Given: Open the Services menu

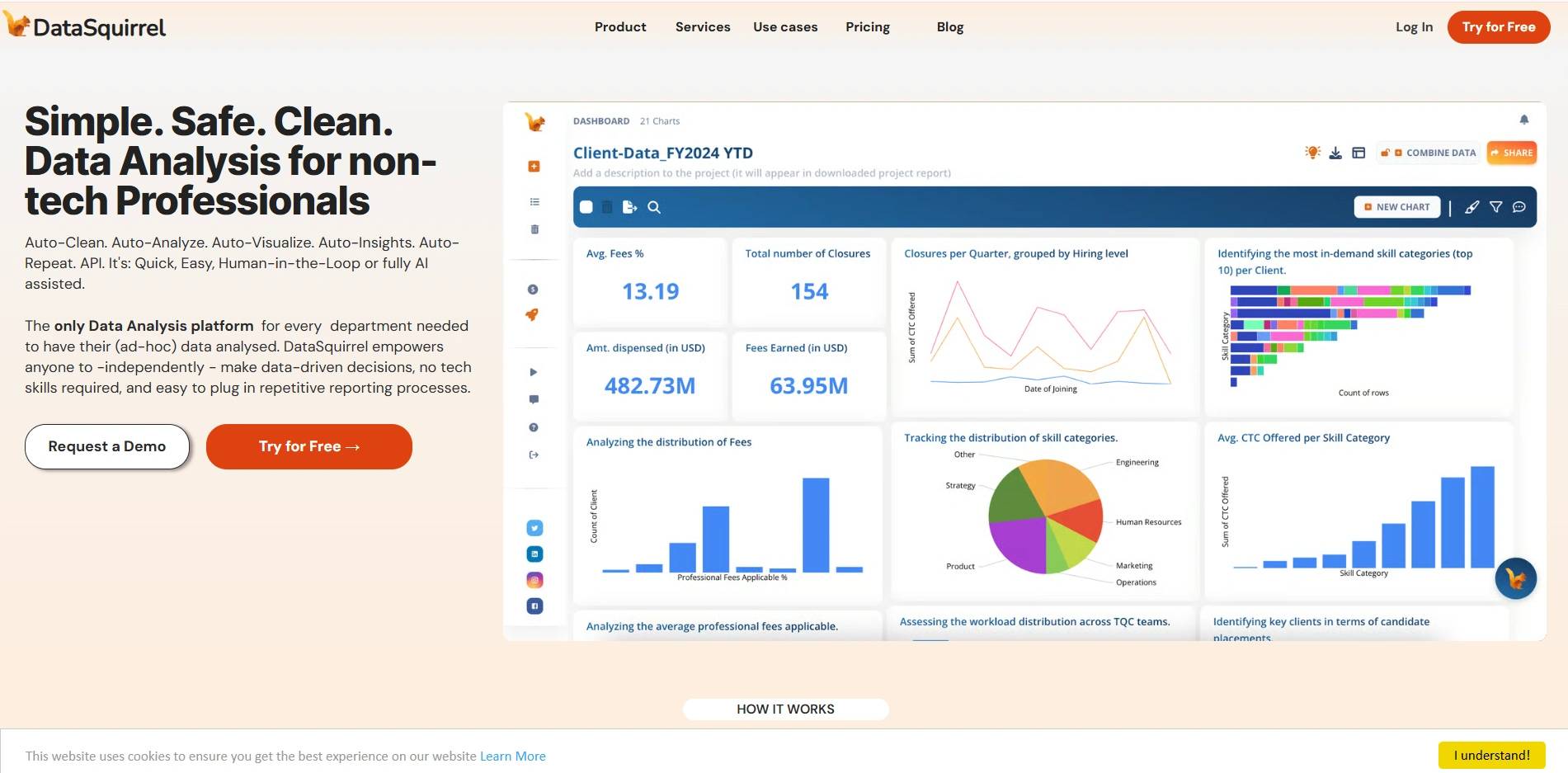Looking at the screenshot, I should click(x=703, y=27).
